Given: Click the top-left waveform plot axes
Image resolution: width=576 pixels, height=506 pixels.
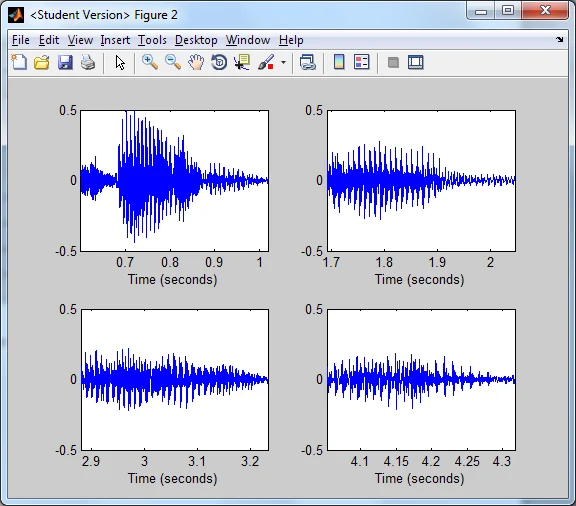Looking at the screenshot, I should 174,181.
